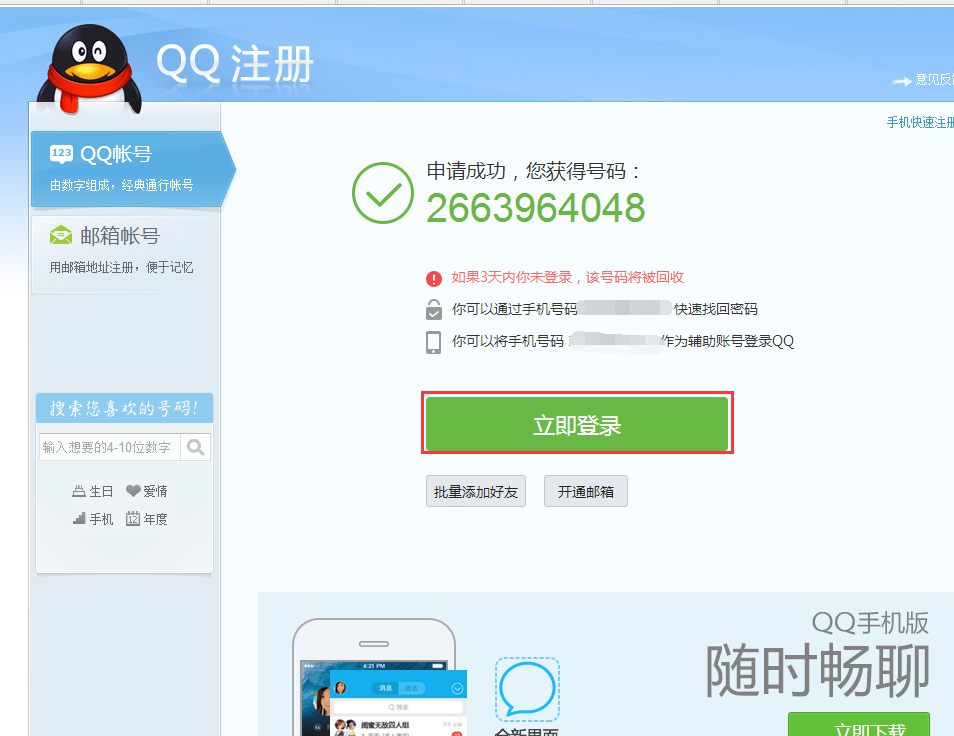Click the 搜索您喜欢的号码 banner
This screenshot has width=954, height=736.
[124, 408]
